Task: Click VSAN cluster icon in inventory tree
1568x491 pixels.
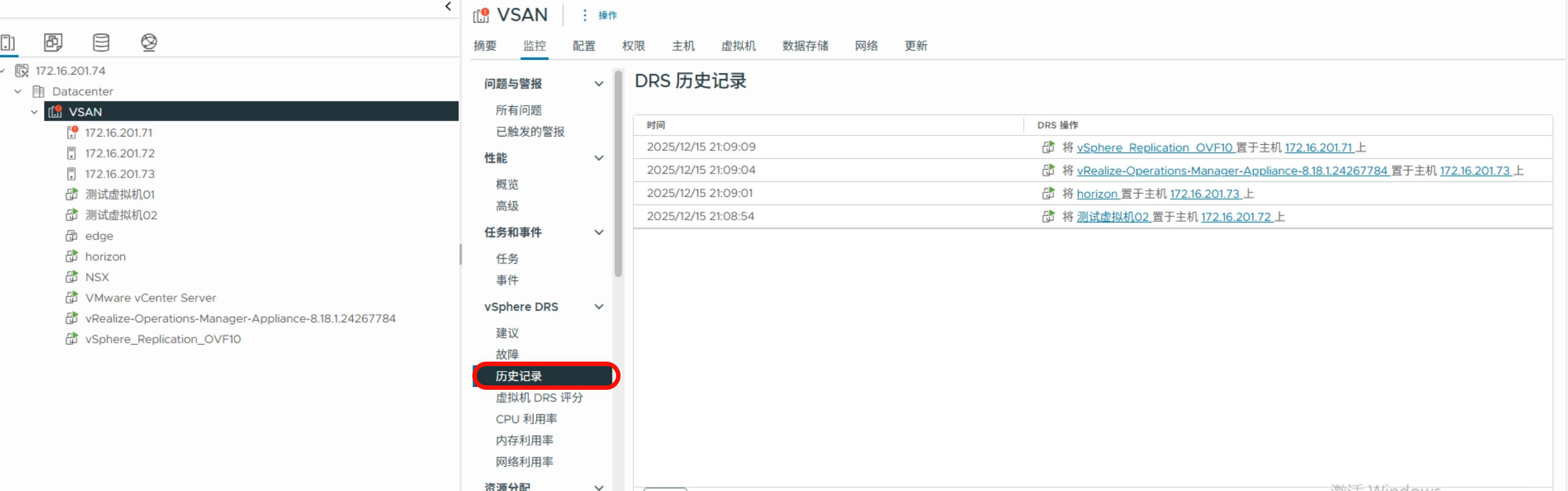Action: click(55, 111)
